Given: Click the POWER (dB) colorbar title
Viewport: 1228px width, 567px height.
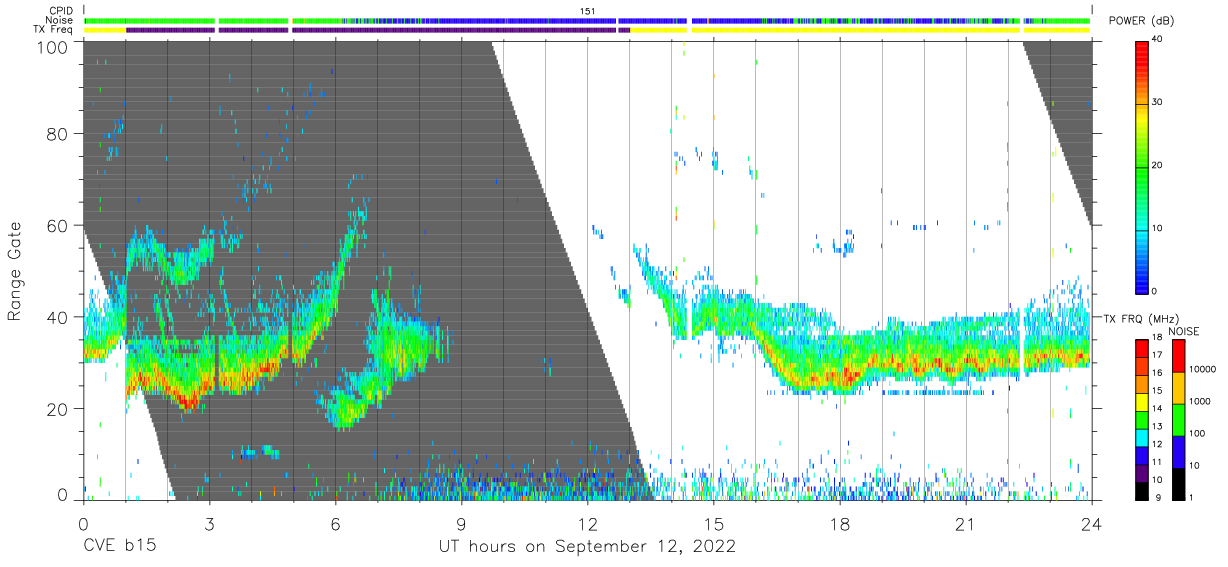Looking at the screenshot, I should point(1141,20).
